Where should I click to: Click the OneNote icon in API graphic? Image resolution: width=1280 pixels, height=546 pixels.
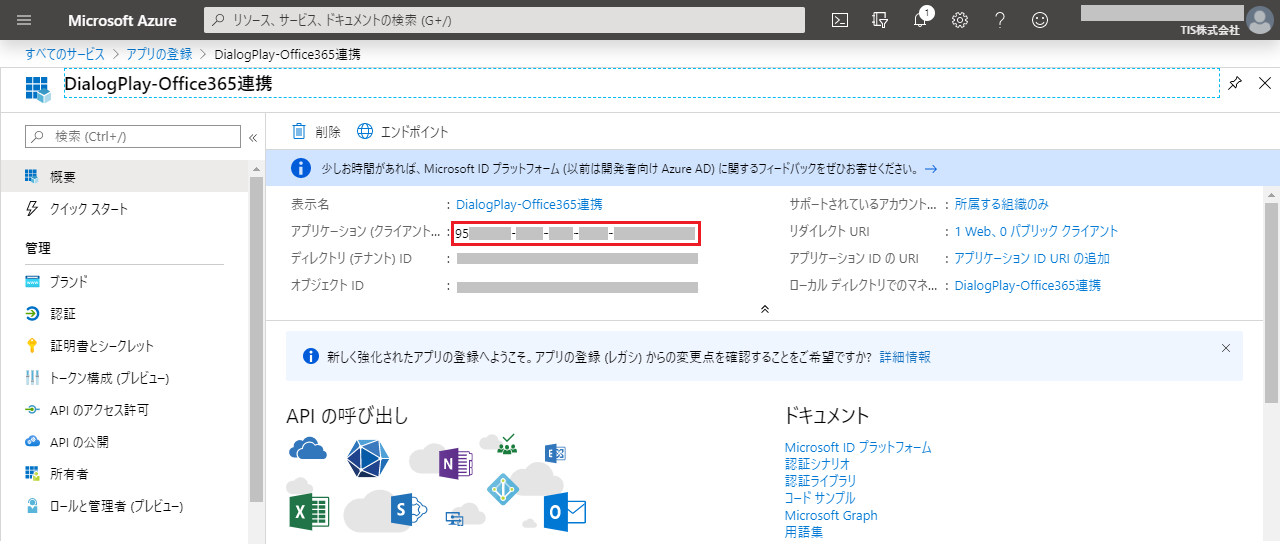[x=454, y=463]
